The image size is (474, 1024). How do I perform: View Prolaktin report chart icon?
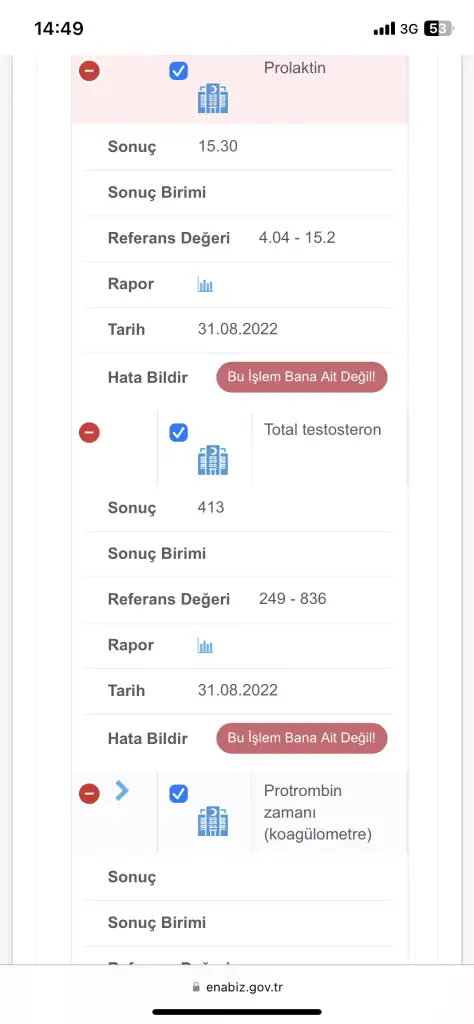[205, 285]
